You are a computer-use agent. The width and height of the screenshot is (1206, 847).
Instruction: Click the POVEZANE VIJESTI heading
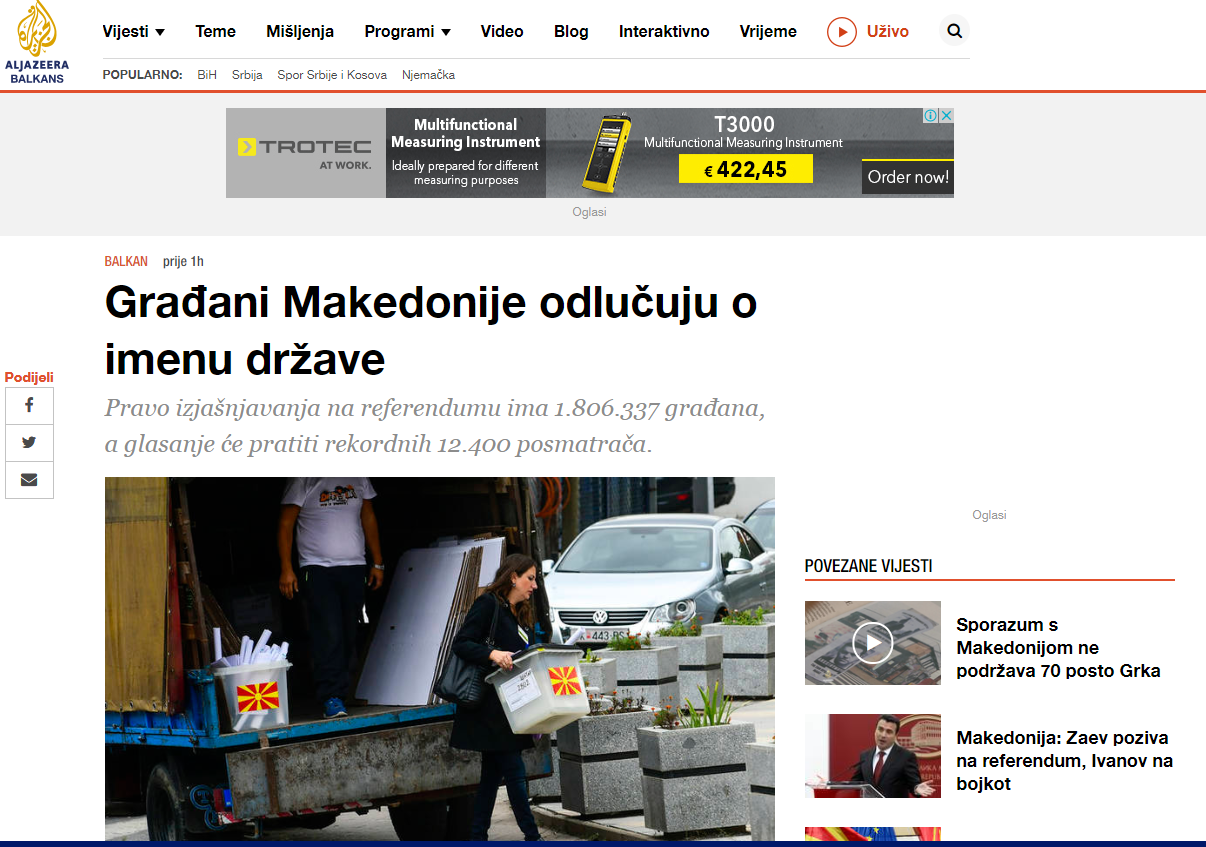click(868, 566)
